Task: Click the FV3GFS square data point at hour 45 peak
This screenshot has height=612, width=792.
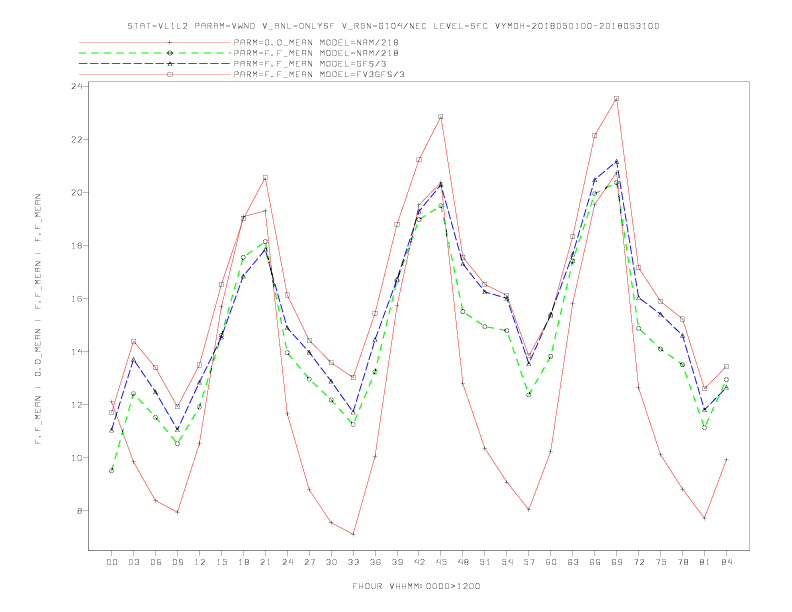Action: click(440, 117)
